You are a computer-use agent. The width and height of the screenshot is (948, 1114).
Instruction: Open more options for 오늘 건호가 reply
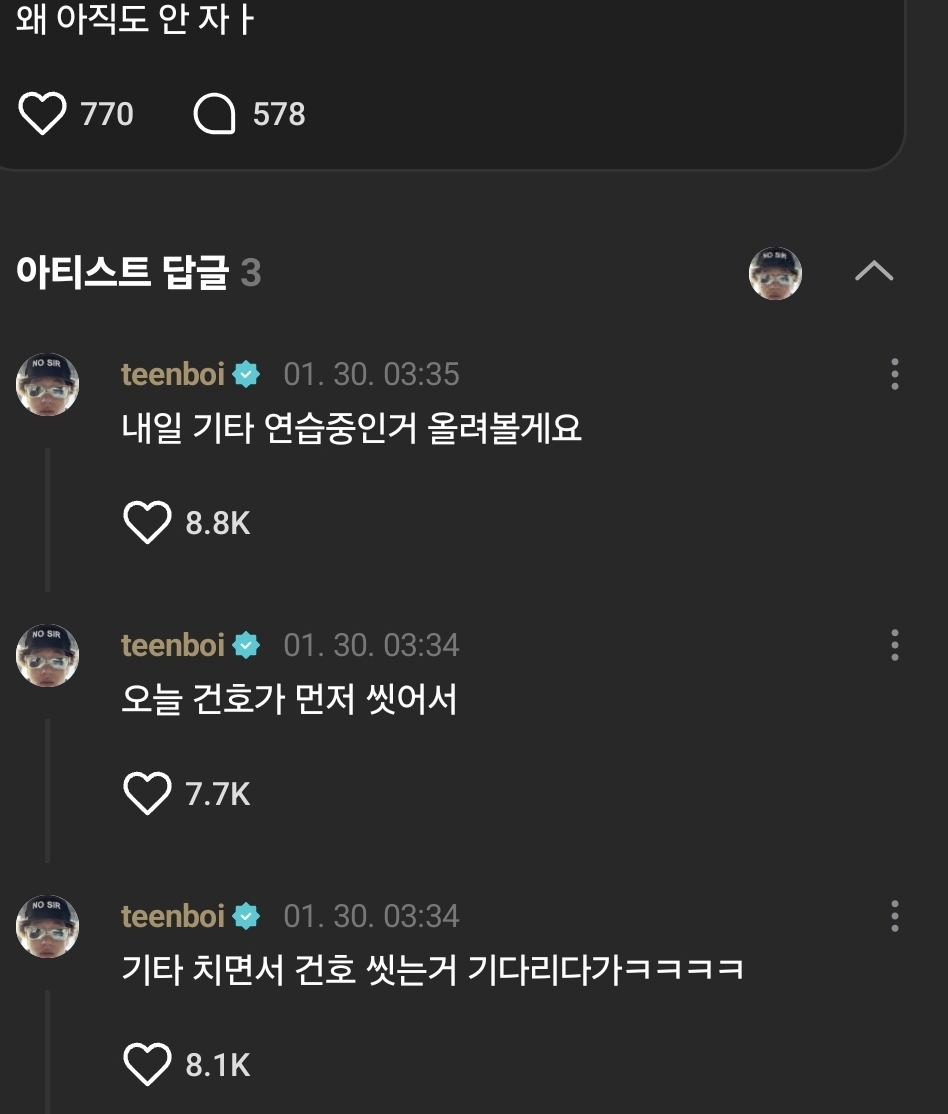pos(895,645)
